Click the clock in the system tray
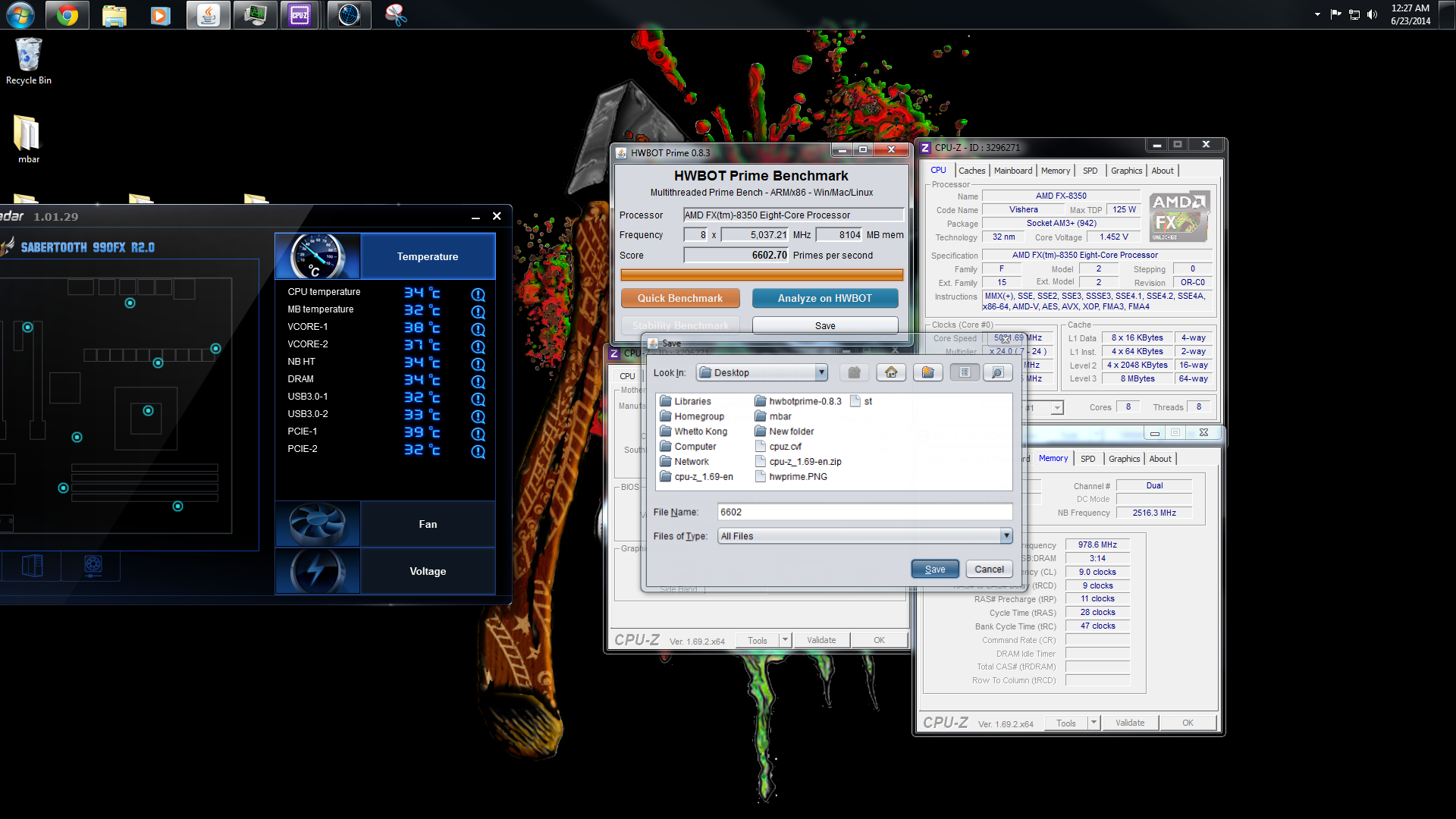This screenshot has height=819, width=1456. pyautogui.click(x=1410, y=14)
